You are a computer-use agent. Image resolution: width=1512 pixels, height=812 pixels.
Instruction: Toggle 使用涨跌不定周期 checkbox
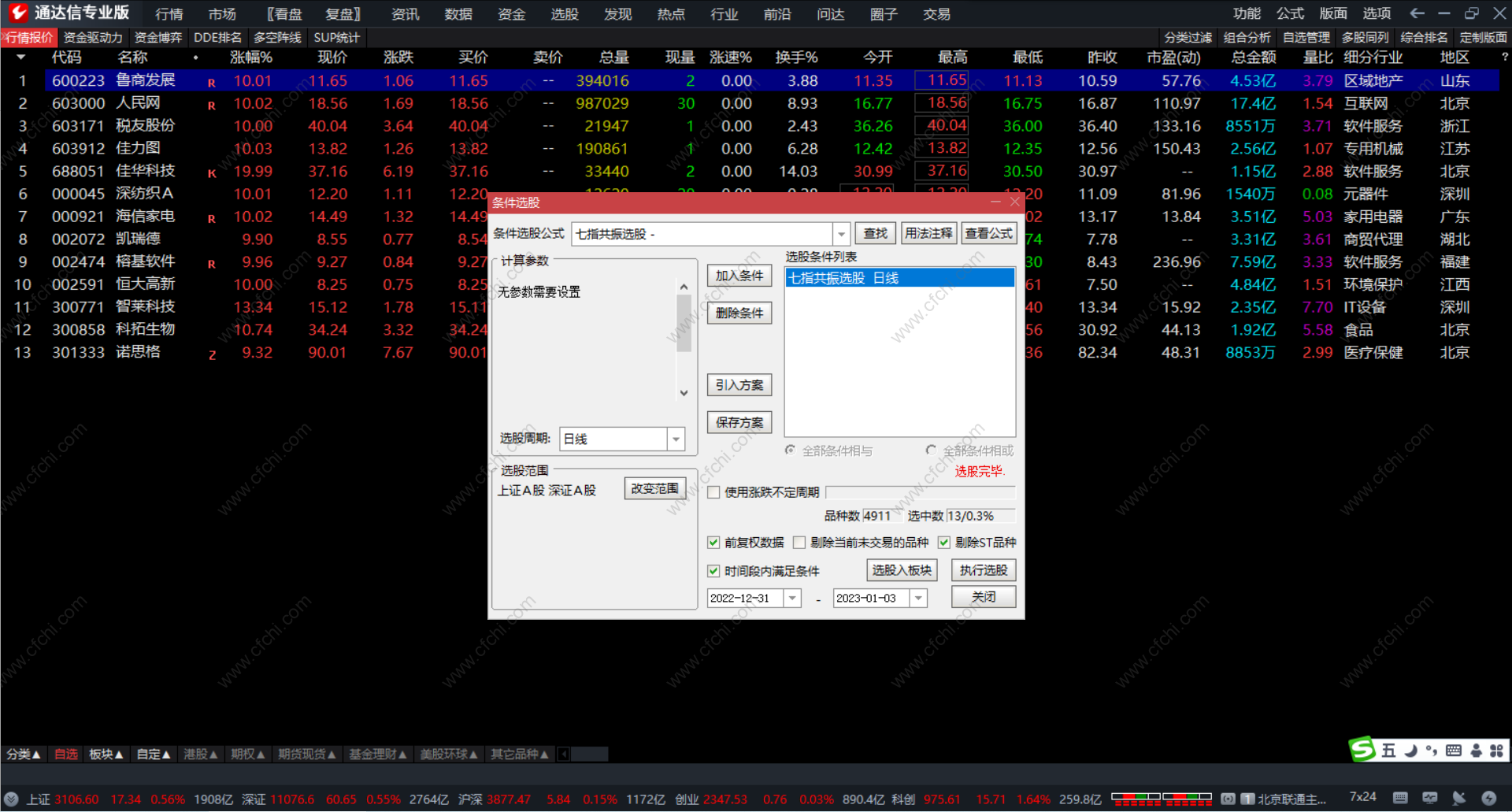coord(713,492)
